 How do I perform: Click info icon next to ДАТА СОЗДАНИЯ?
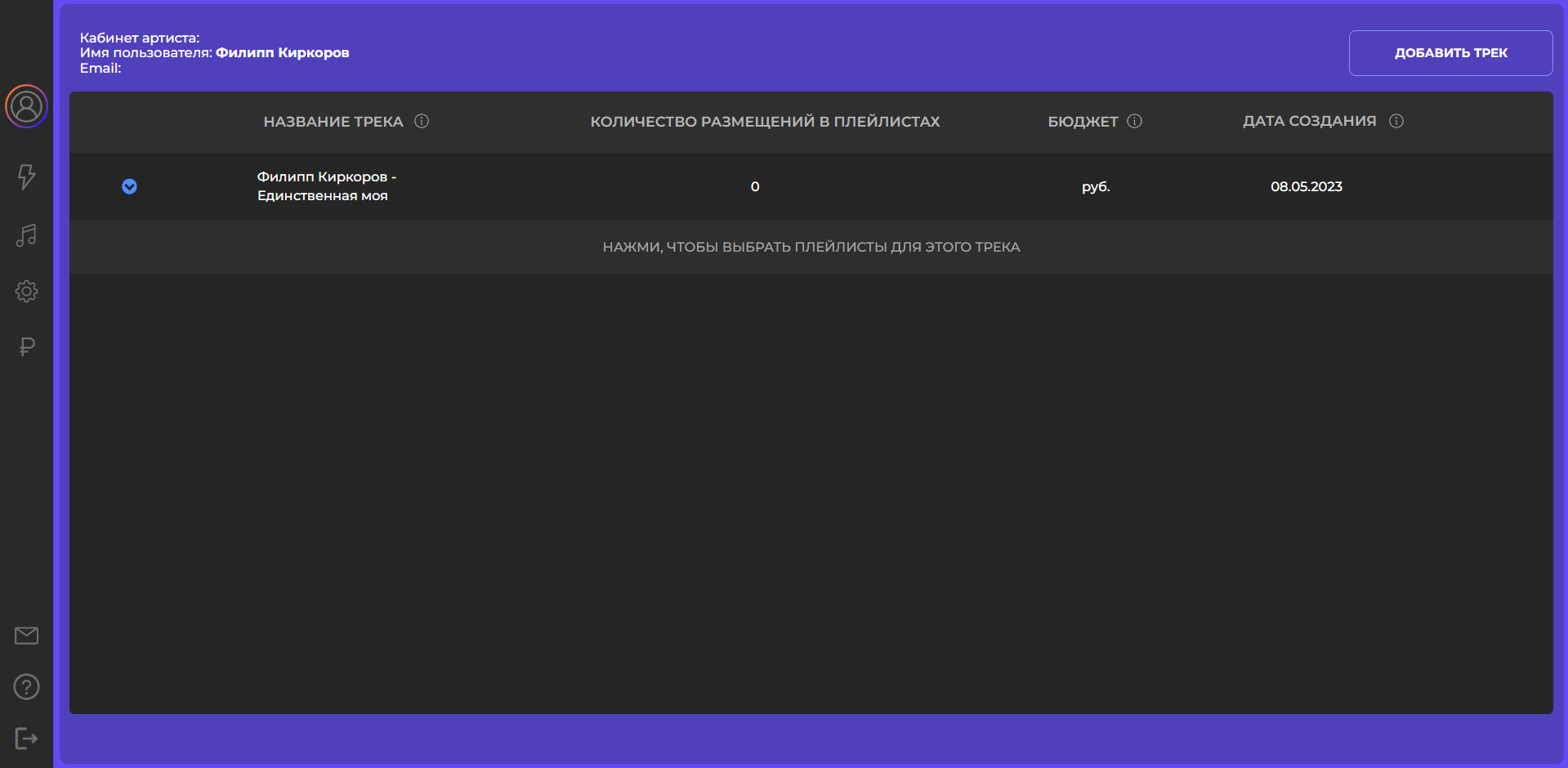pyautogui.click(x=1396, y=121)
